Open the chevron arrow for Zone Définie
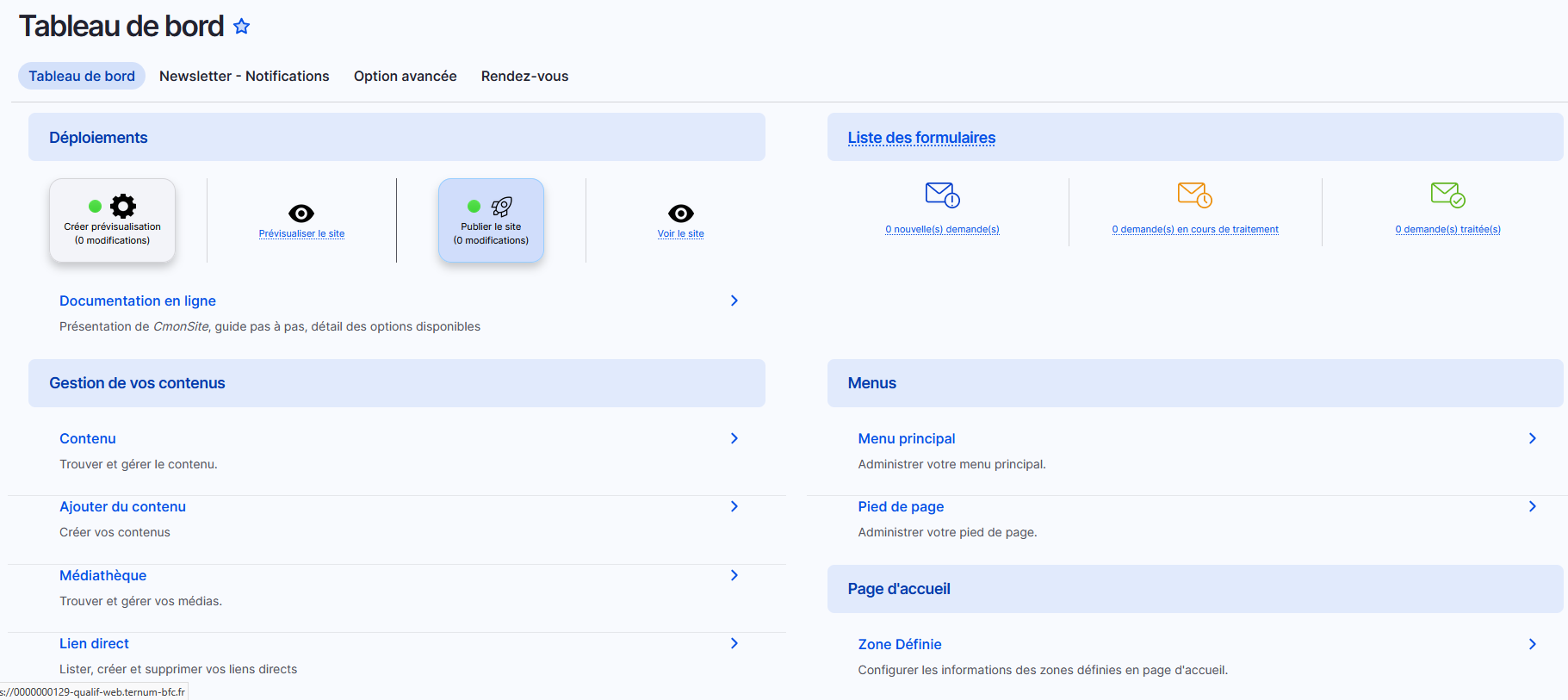This screenshot has height=700, width=1568. pos(1532,644)
